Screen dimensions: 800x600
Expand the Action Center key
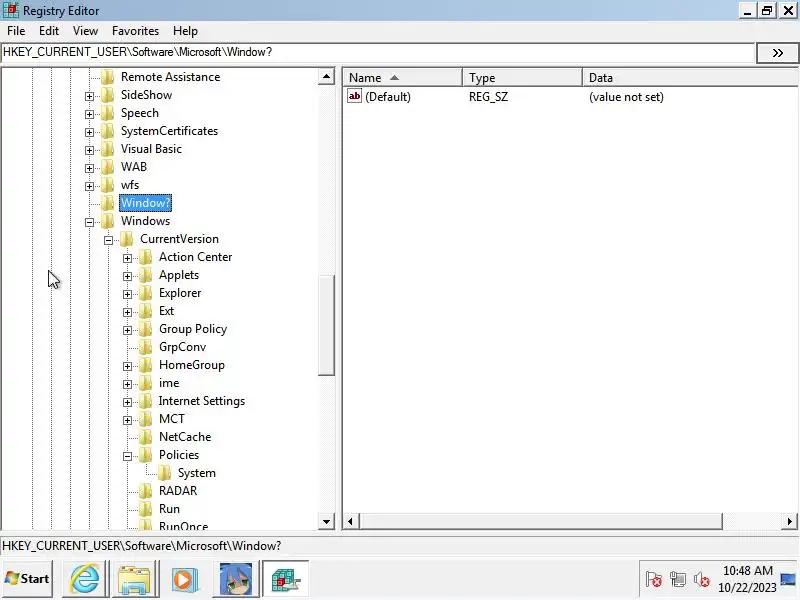pyautogui.click(x=128, y=258)
